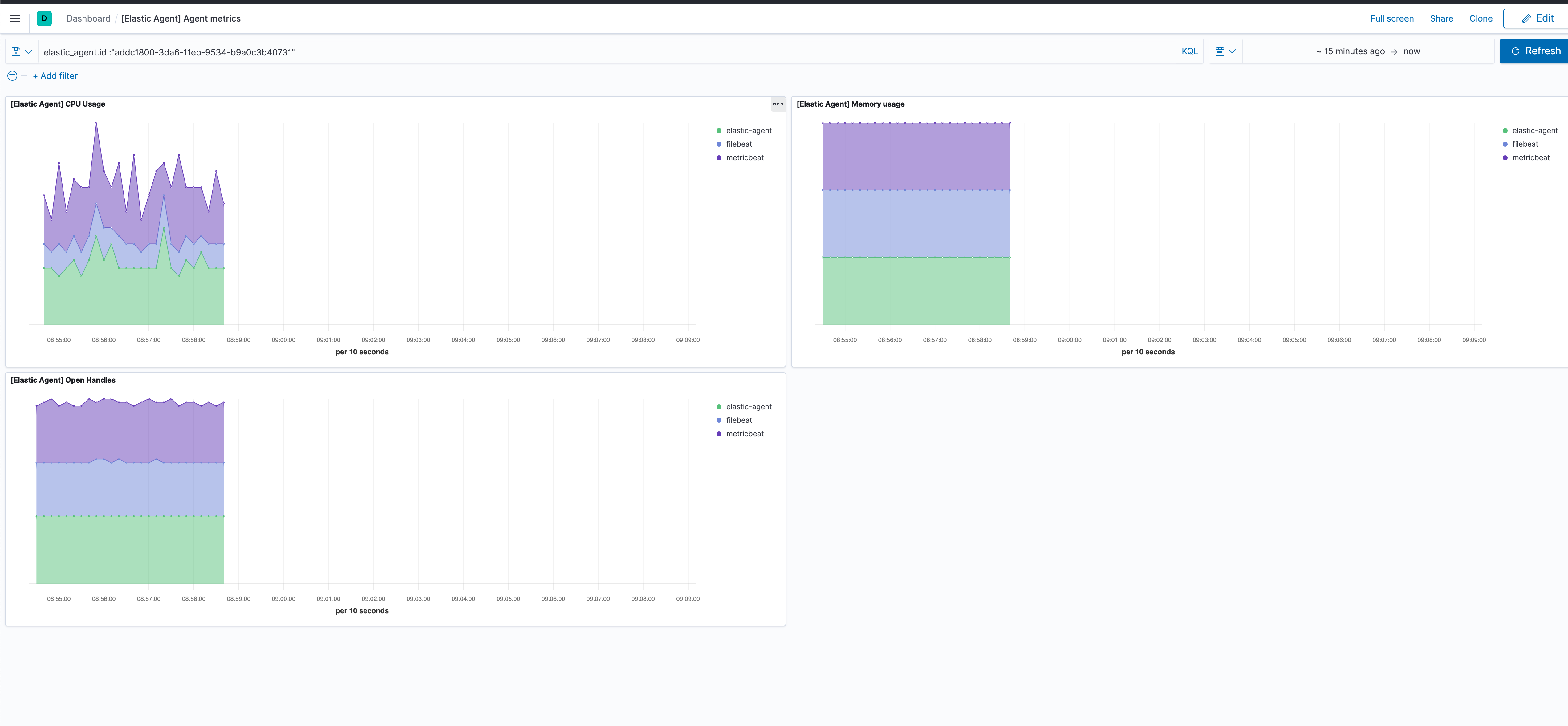The height and width of the screenshot is (726, 1568).
Task: Toggle metricbeat series in CPU Usage legend
Action: [744, 158]
